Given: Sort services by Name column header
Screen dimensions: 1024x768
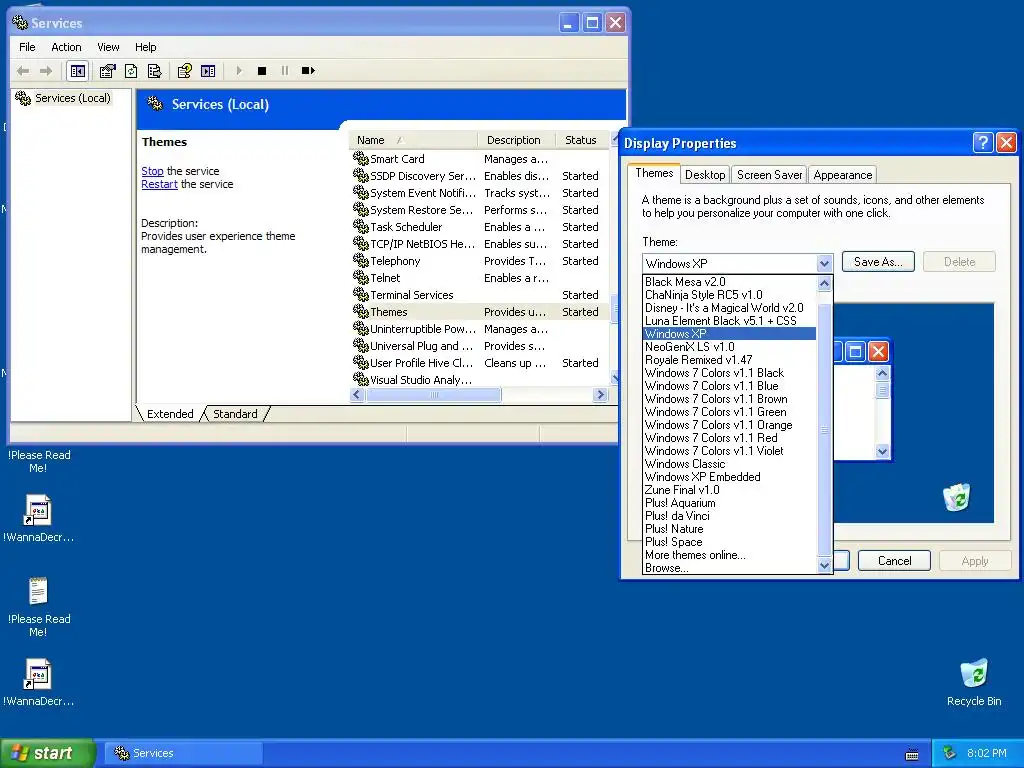Looking at the screenshot, I should point(413,140).
